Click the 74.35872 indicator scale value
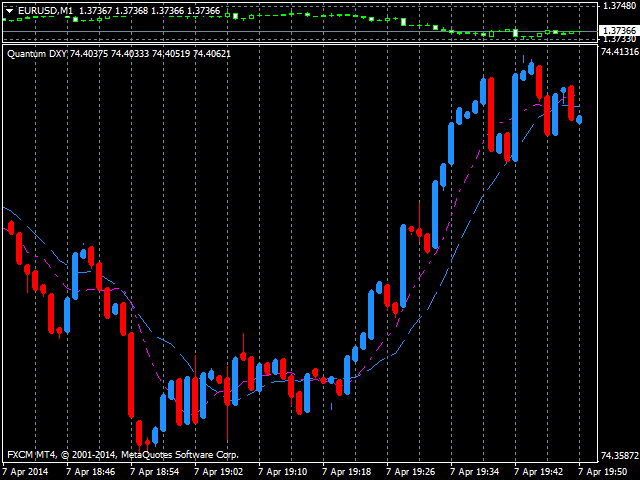 pyautogui.click(x=619, y=455)
